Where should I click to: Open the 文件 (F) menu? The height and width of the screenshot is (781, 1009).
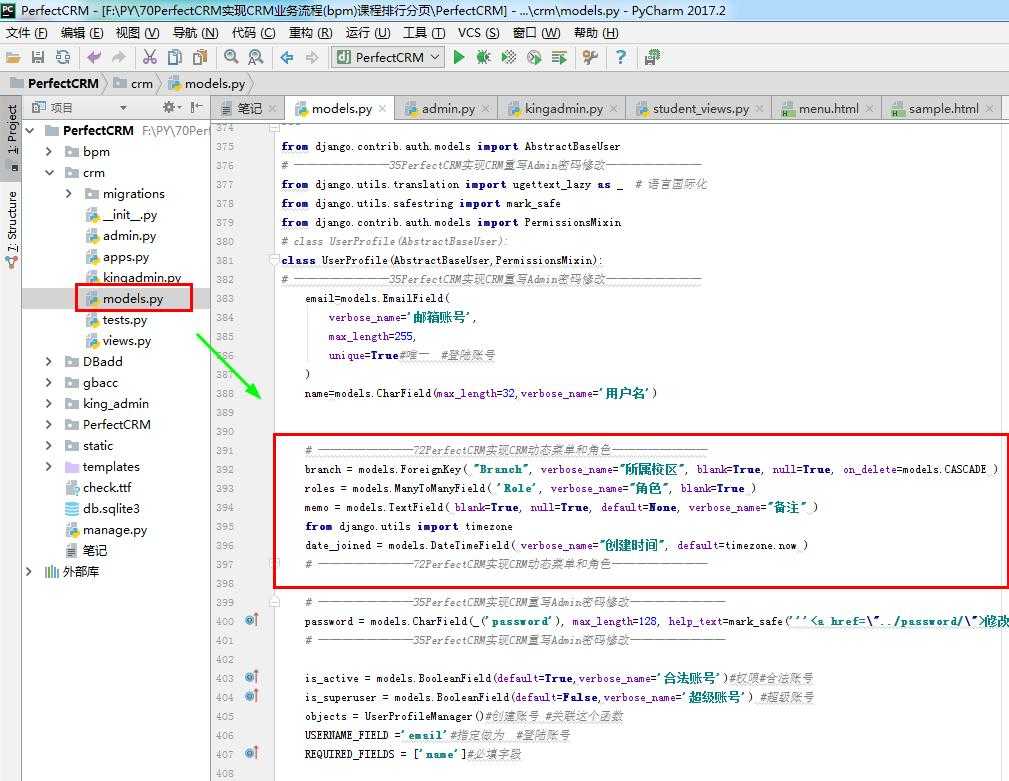pos(26,33)
